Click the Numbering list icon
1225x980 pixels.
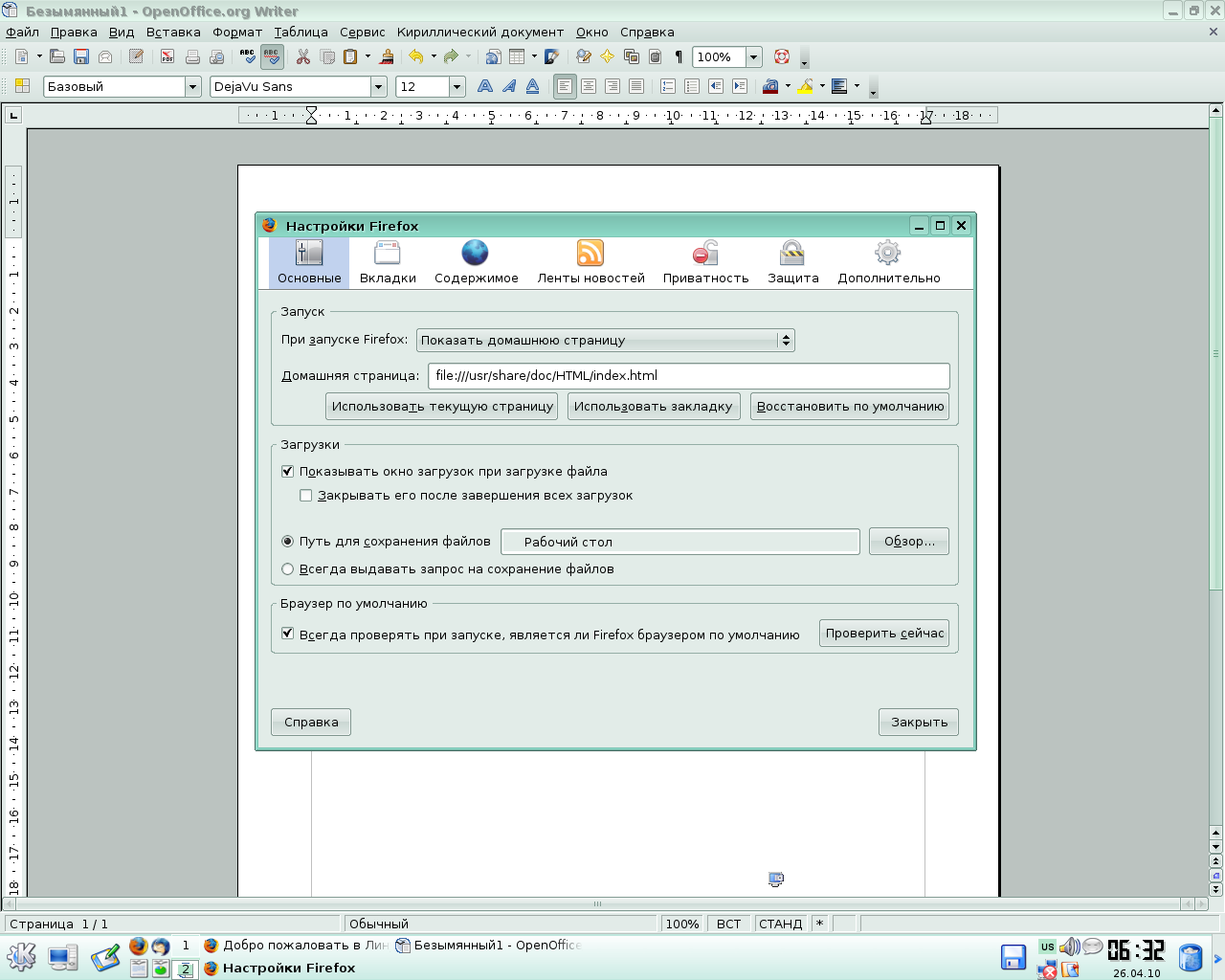click(667, 86)
